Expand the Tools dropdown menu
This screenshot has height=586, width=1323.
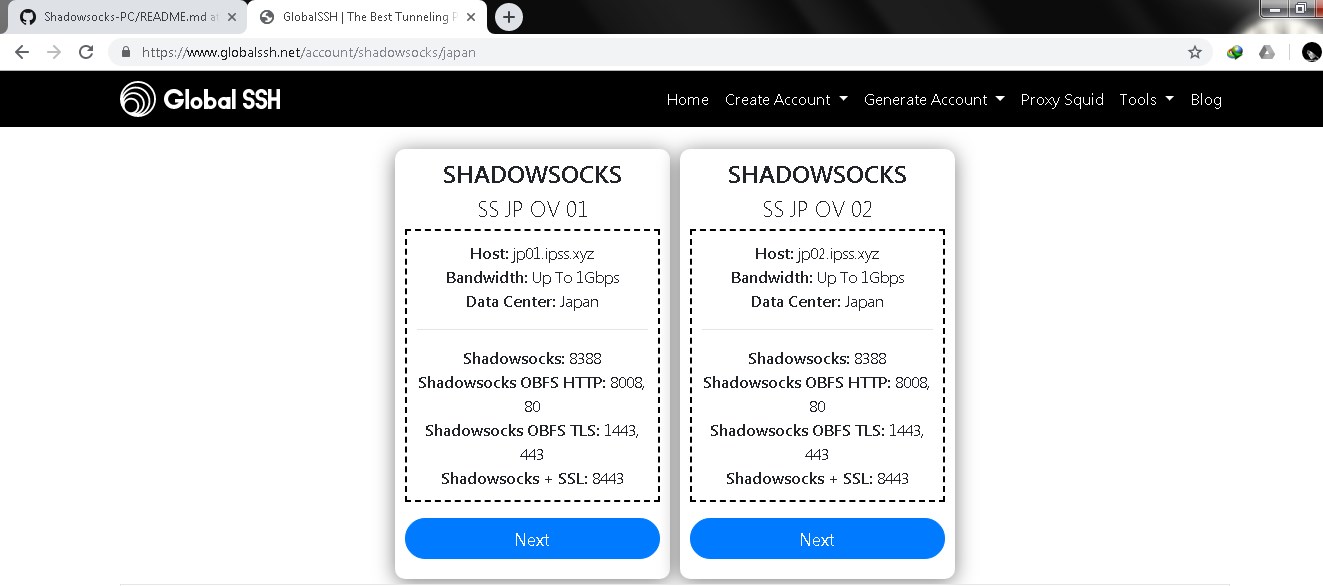point(1146,99)
